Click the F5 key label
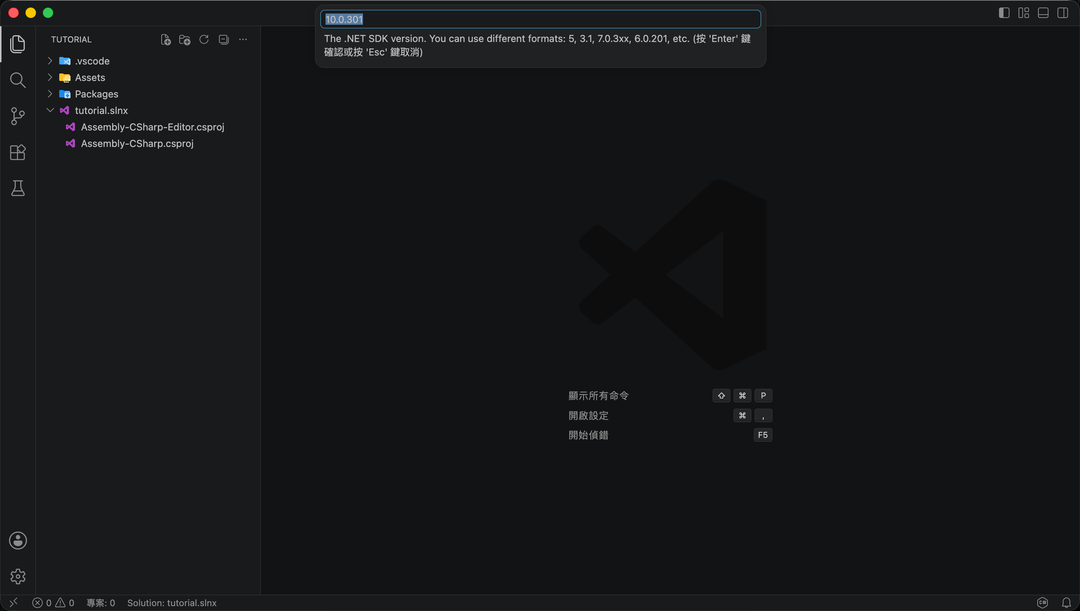The width and height of the screenshot is (1080, 611). coord(762,435)
